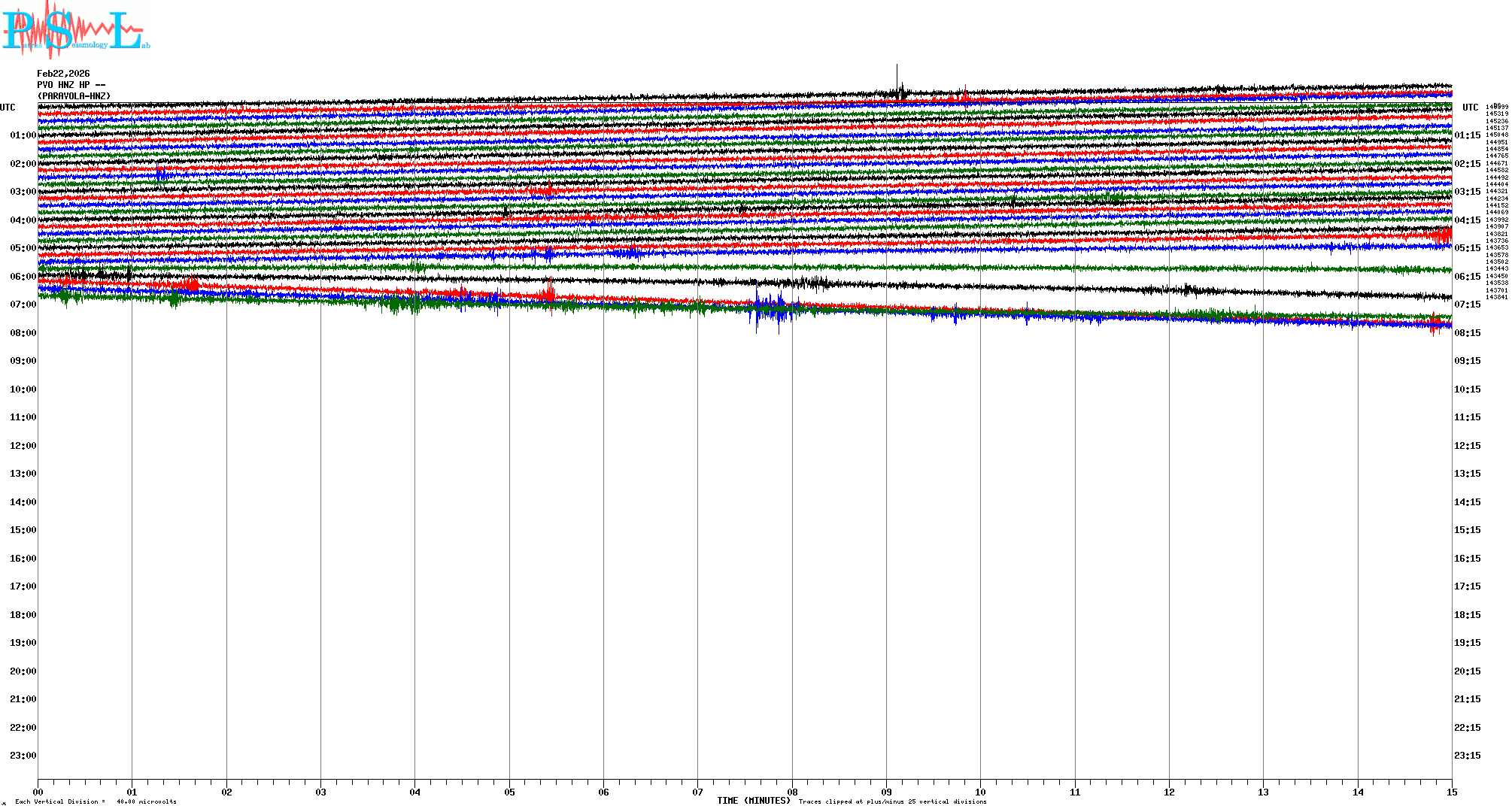Click the 12:00 hour label on left

[23, 446]
